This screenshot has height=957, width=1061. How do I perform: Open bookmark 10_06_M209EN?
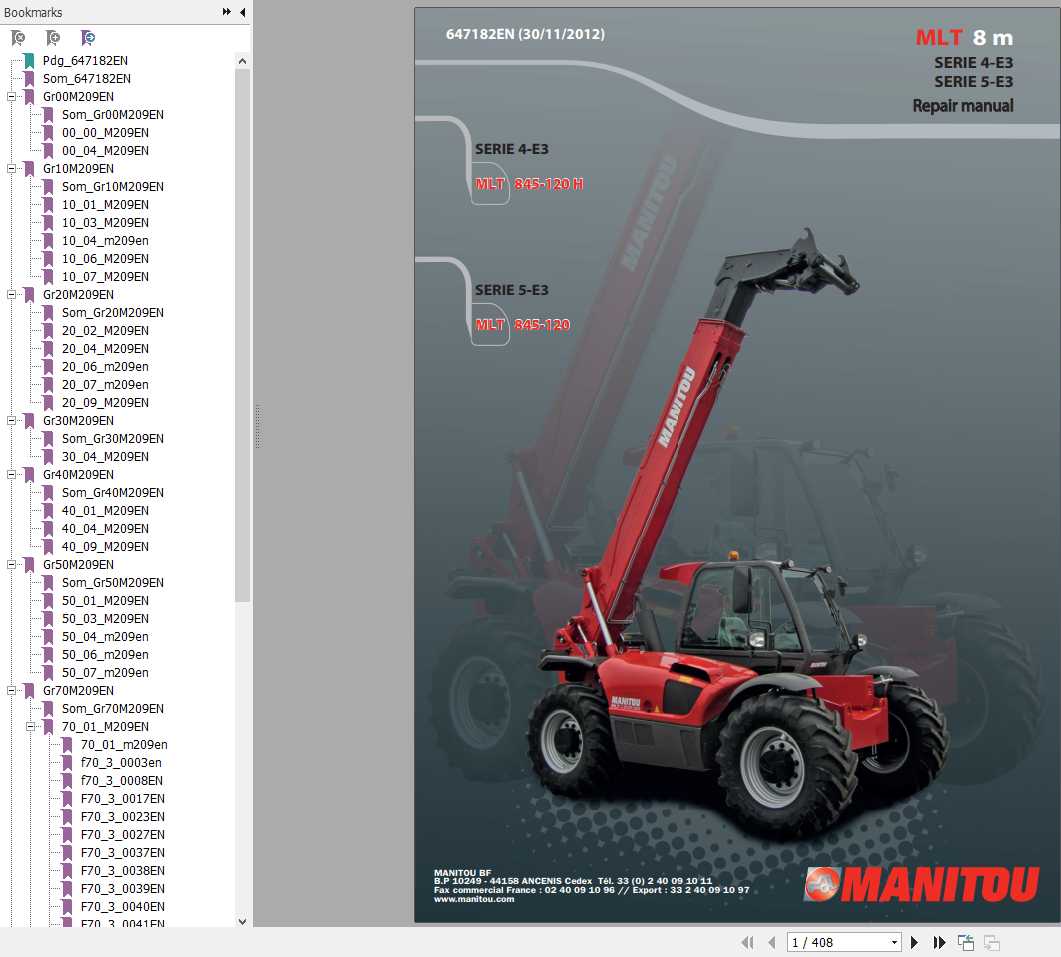(x=106, y=259)
